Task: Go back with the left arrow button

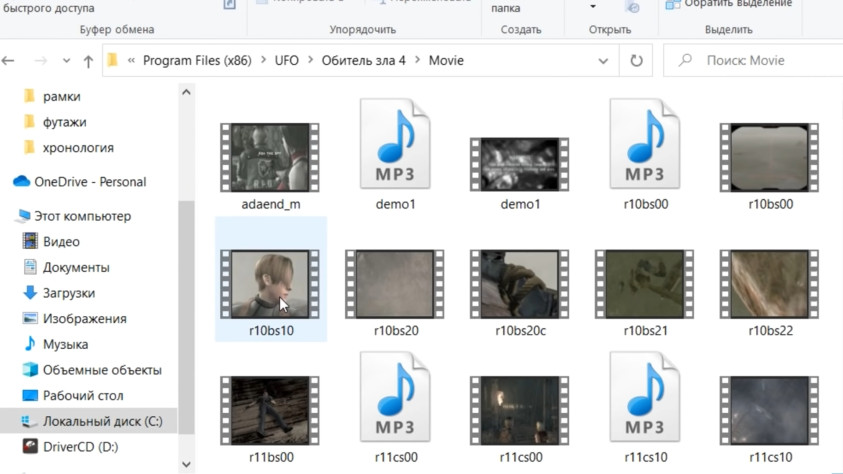Action: 8,61
